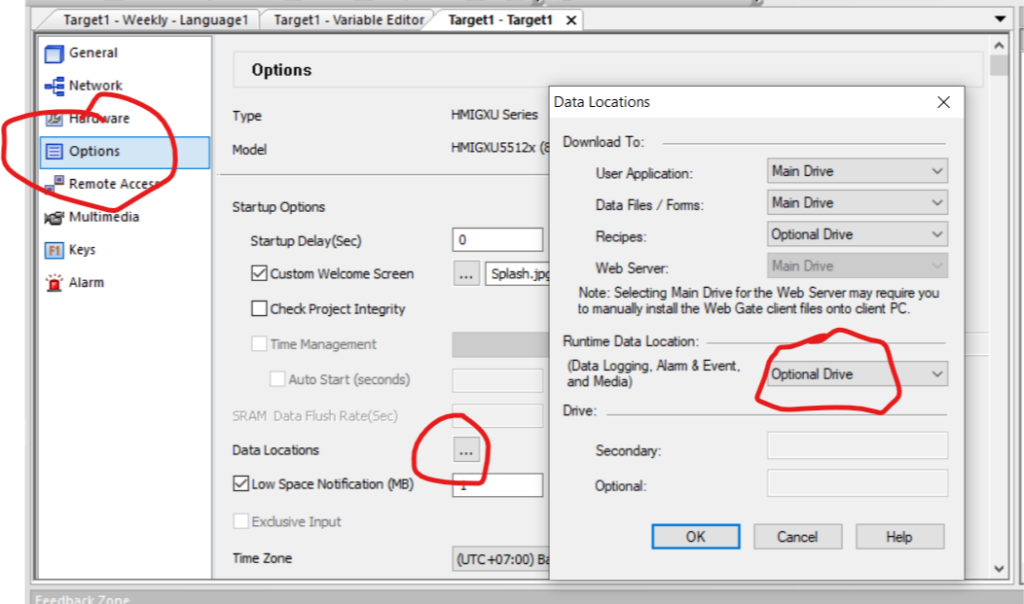Open Remote Access settings icon
Image resolution: width=1024 pixels, height=604 pixels.
(x=54, y=184)
